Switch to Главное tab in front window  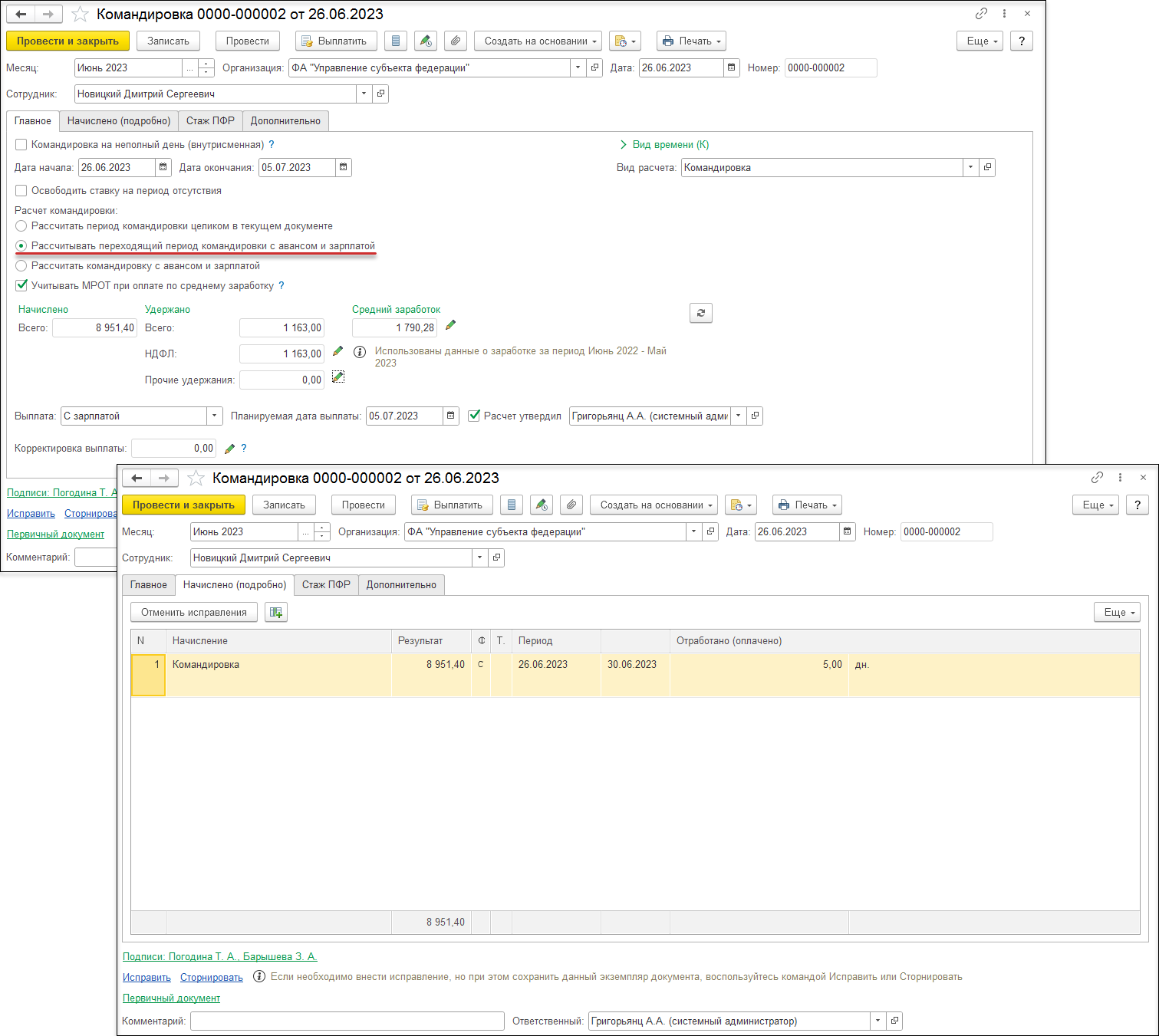(x=149, y=584)
